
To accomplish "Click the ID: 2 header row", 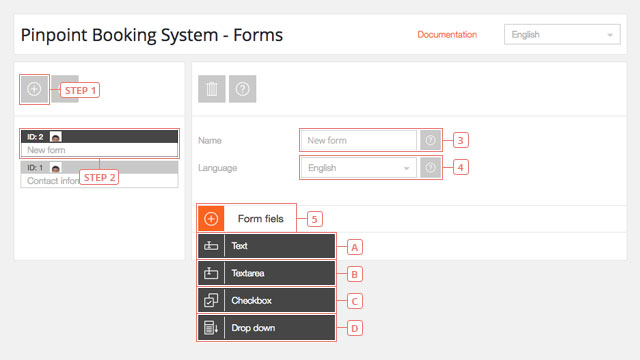I will pyautogui.click(x=99, y=137).
